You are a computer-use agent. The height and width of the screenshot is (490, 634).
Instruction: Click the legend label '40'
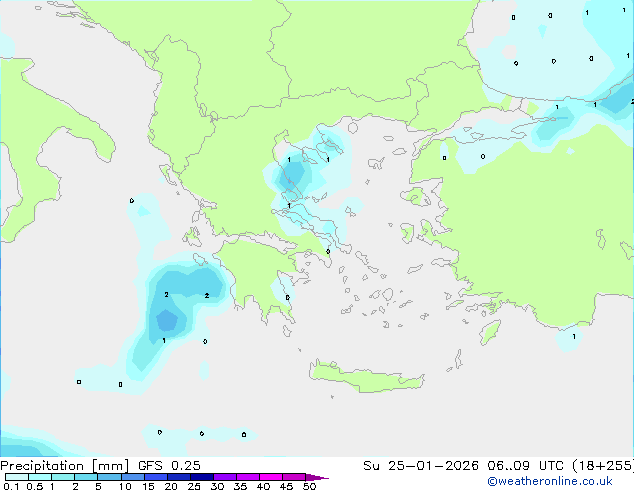(263, 486)
